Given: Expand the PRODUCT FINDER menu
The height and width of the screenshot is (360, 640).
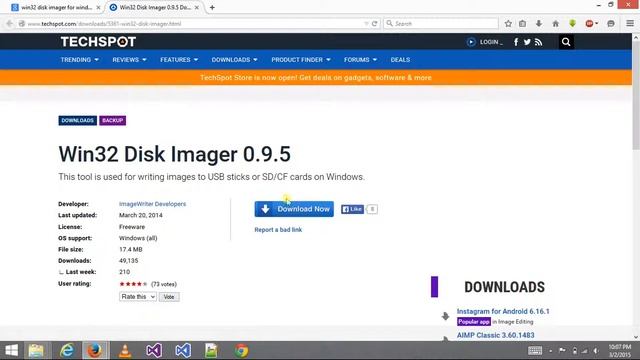Looking at the screenshot, I should coord(301,60).
